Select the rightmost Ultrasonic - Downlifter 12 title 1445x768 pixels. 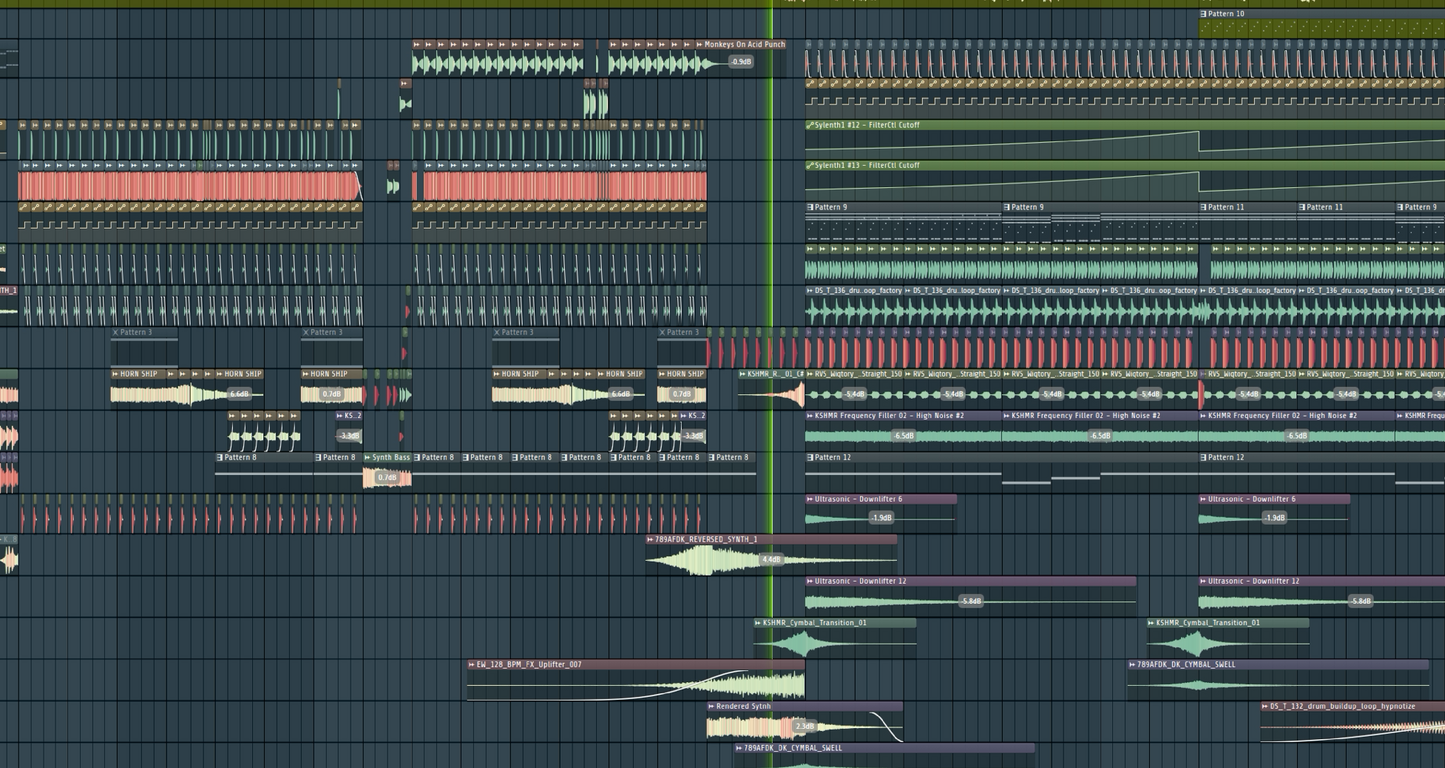1254,581
